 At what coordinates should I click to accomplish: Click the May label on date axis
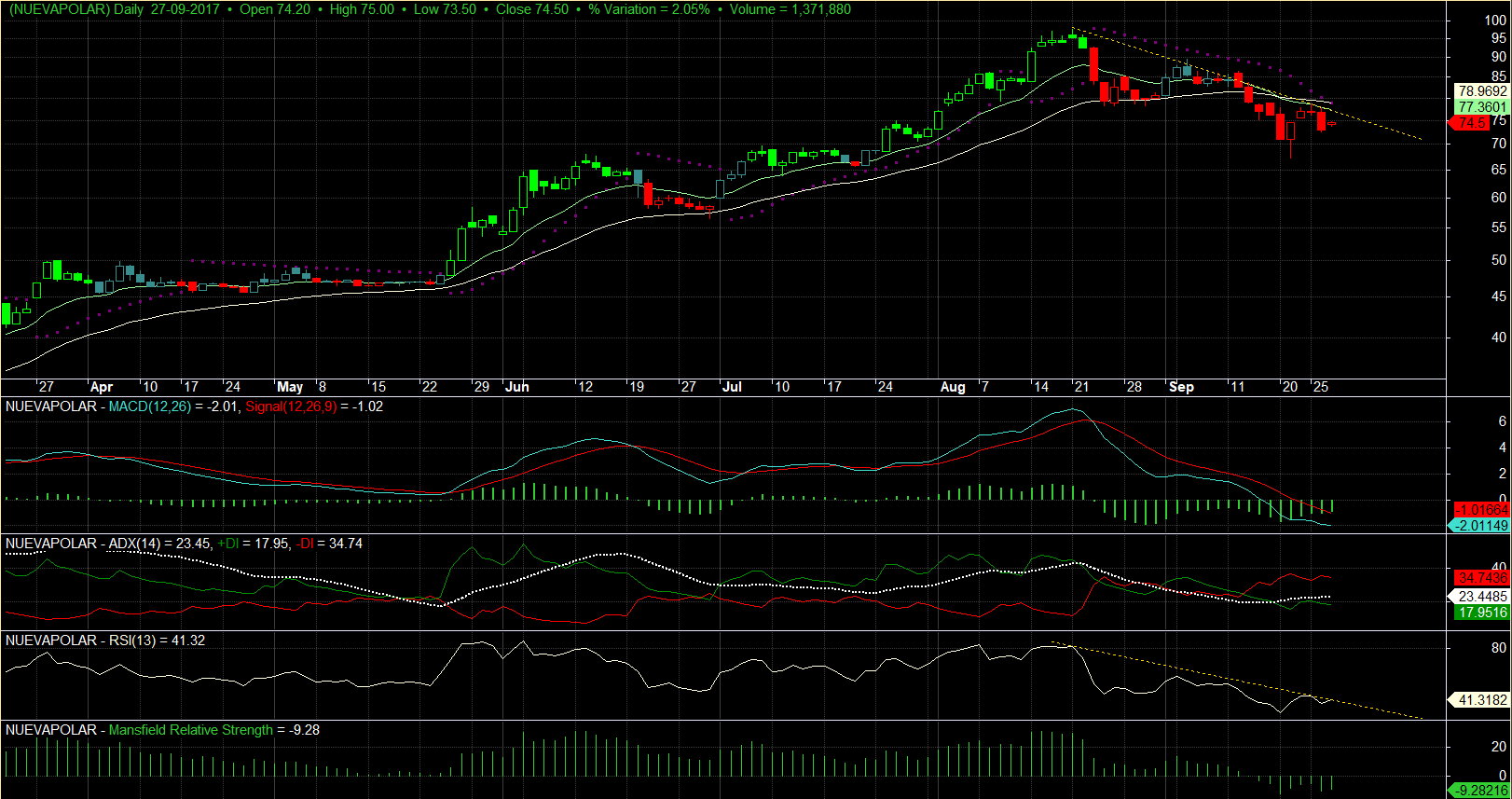pyautogui.click(x=290, y=387)
